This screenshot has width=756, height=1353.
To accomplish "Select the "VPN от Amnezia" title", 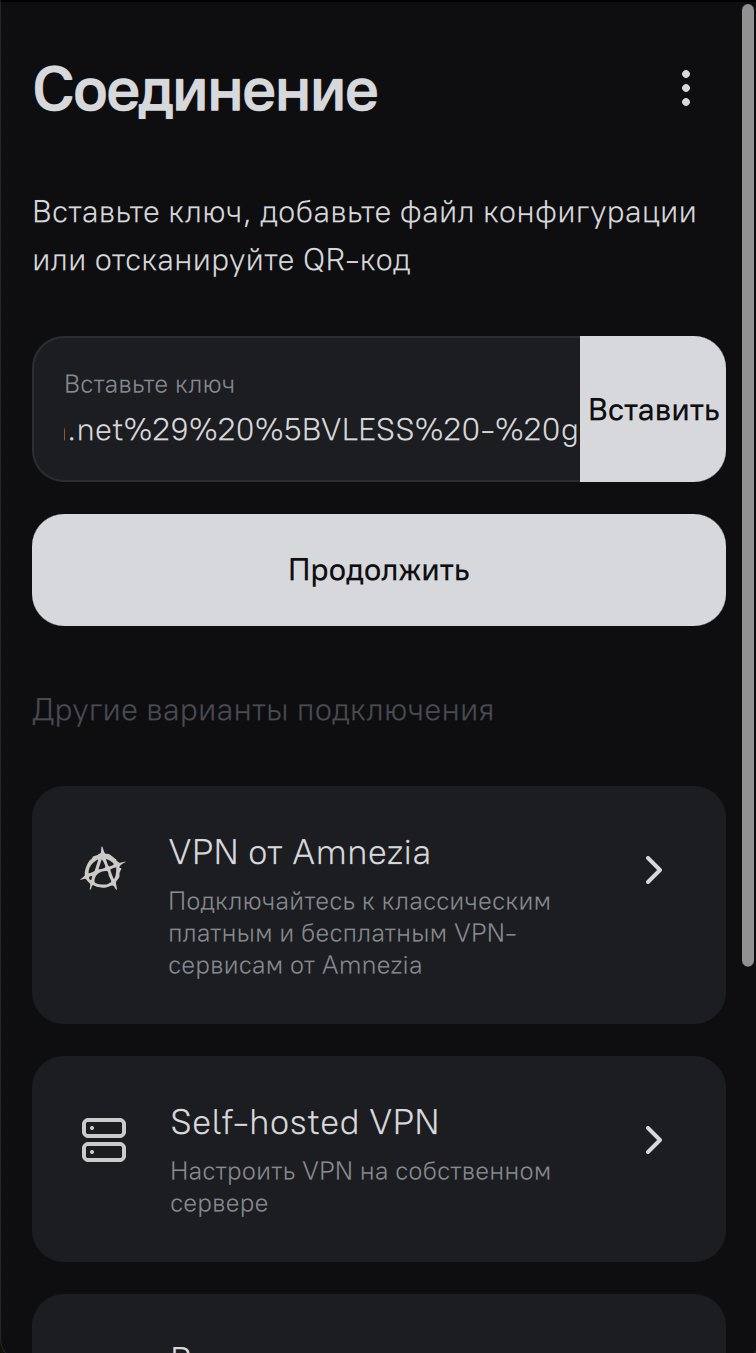I will tap(300, 853).
